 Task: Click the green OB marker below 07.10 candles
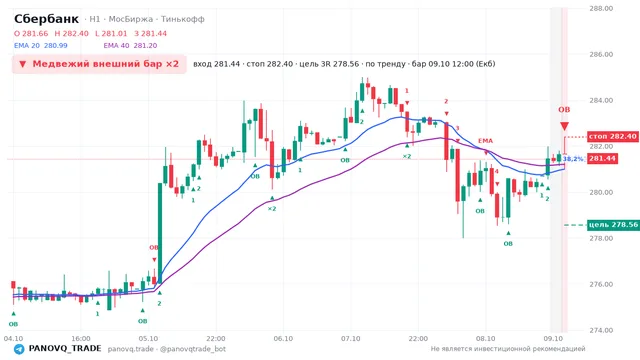click(x=345, y=160)
